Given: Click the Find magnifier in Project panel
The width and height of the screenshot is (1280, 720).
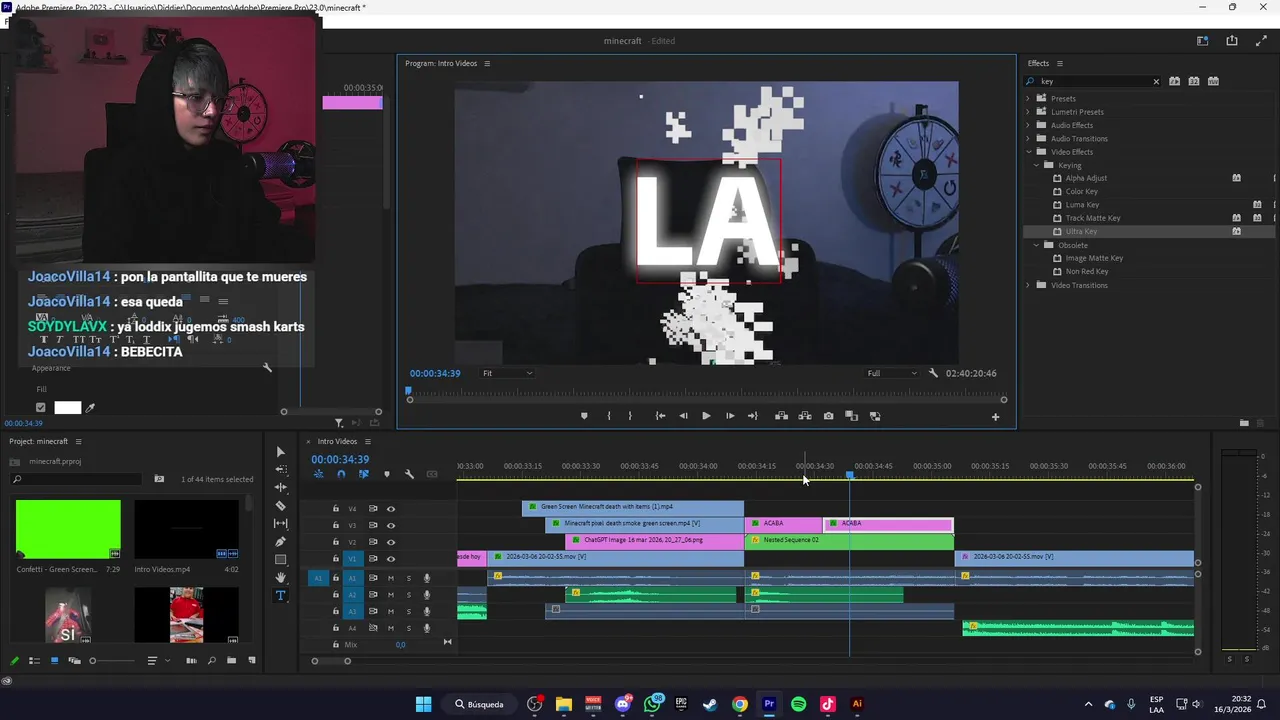Looking at the screenshot, I should pos(211,660).
